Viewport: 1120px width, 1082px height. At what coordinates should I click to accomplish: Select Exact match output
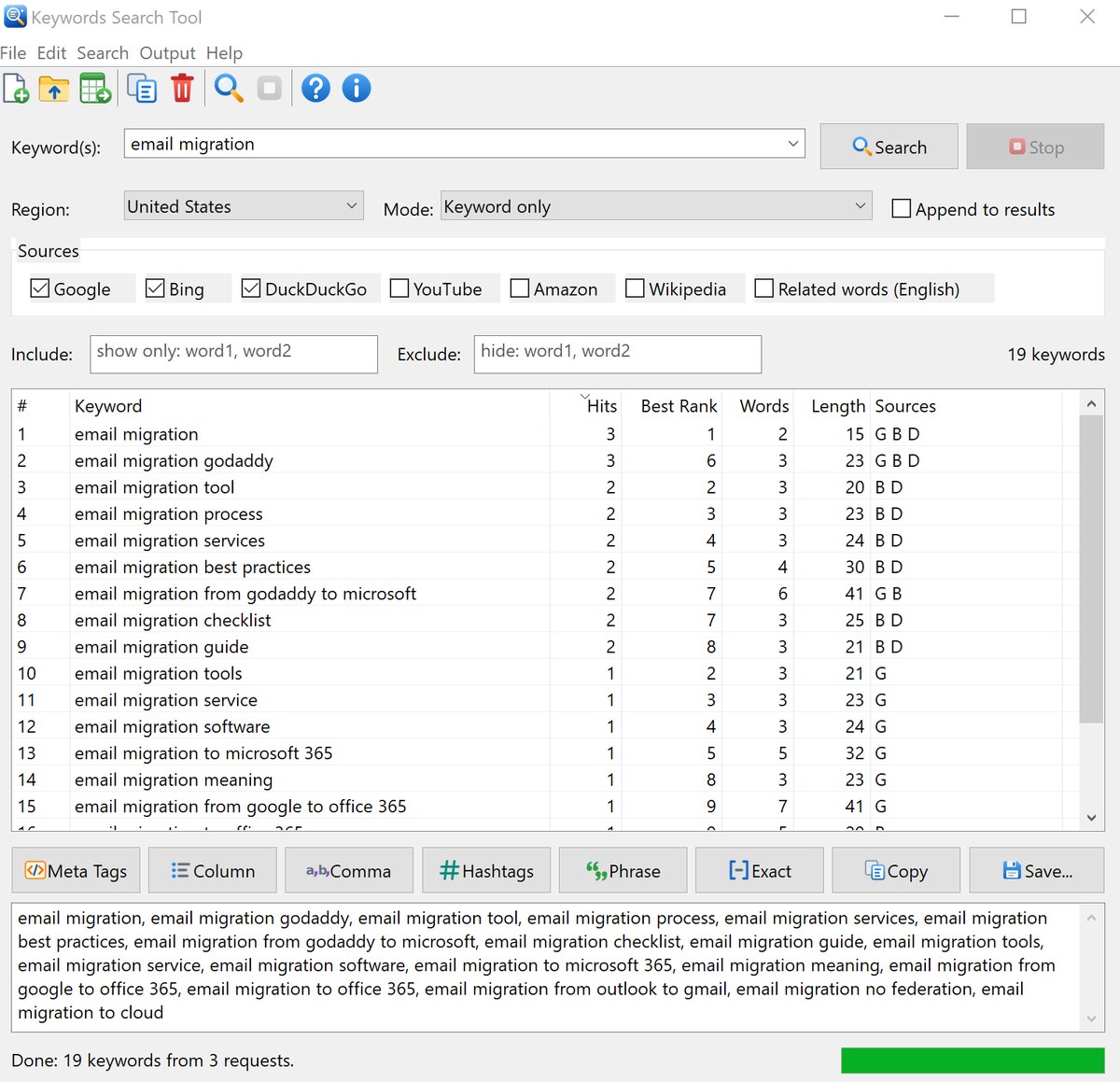760,871
